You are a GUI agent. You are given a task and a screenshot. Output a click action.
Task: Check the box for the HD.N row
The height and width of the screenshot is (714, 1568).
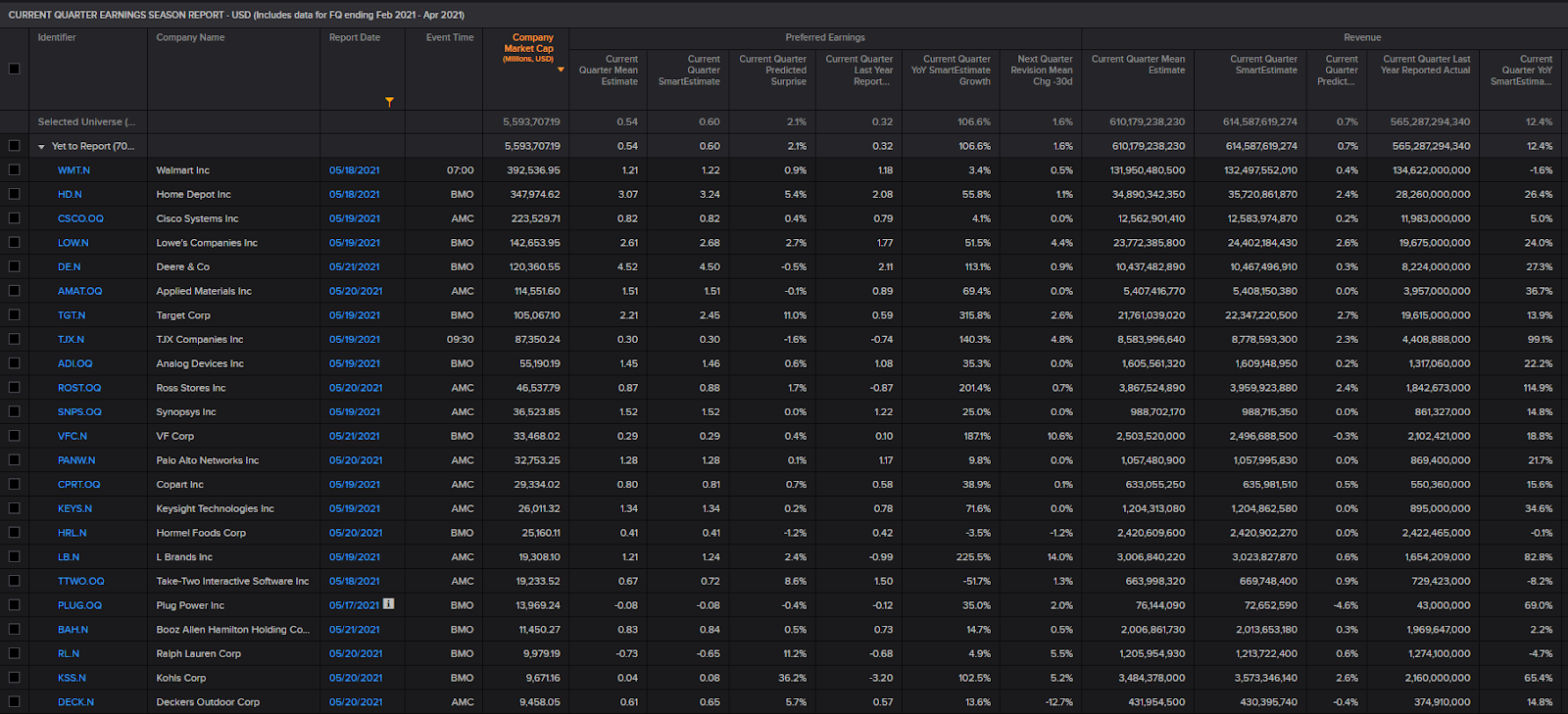[x=14, y=194]
